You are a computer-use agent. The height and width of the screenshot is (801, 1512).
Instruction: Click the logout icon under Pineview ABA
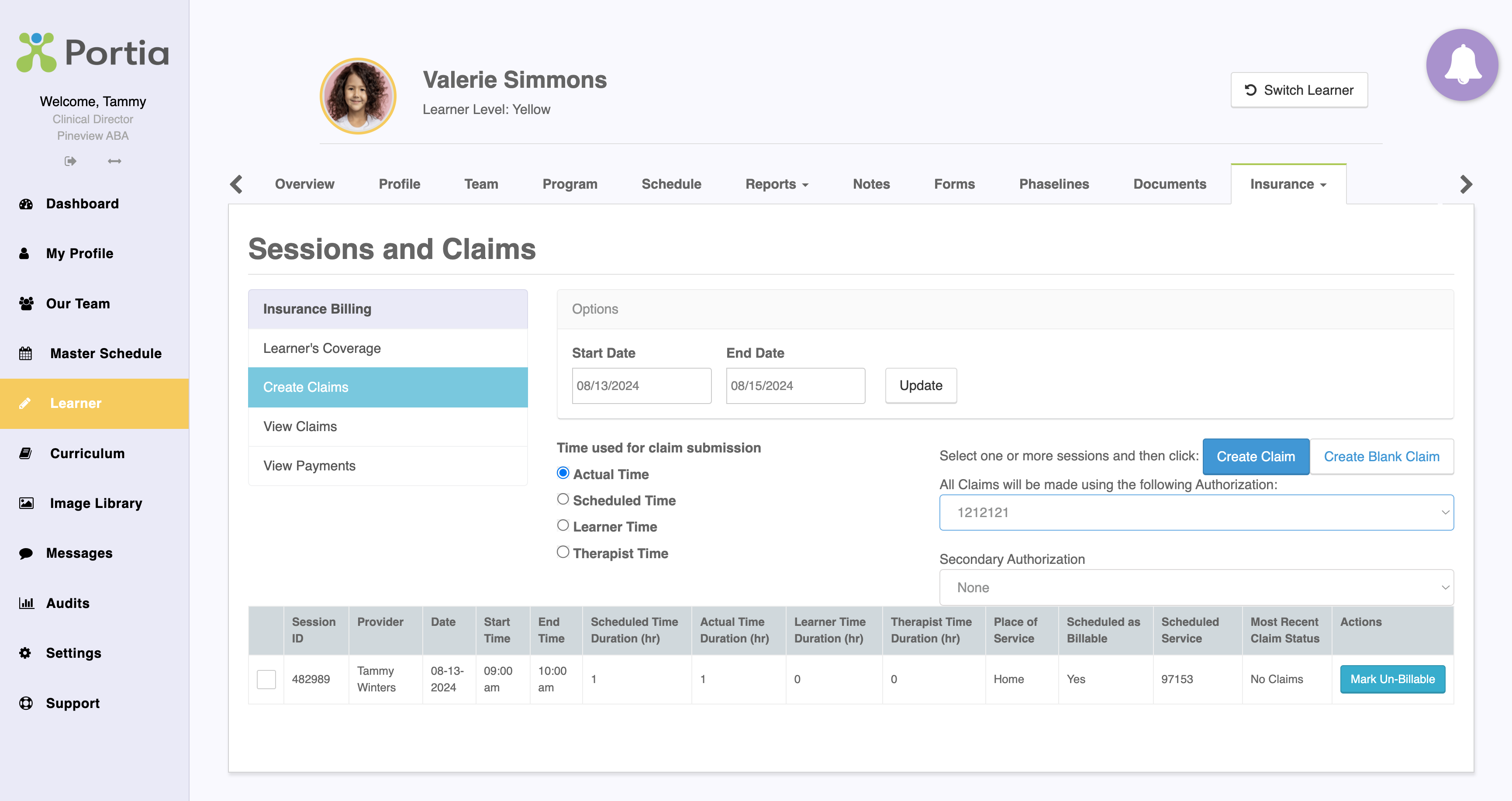(x=70, y=161)
